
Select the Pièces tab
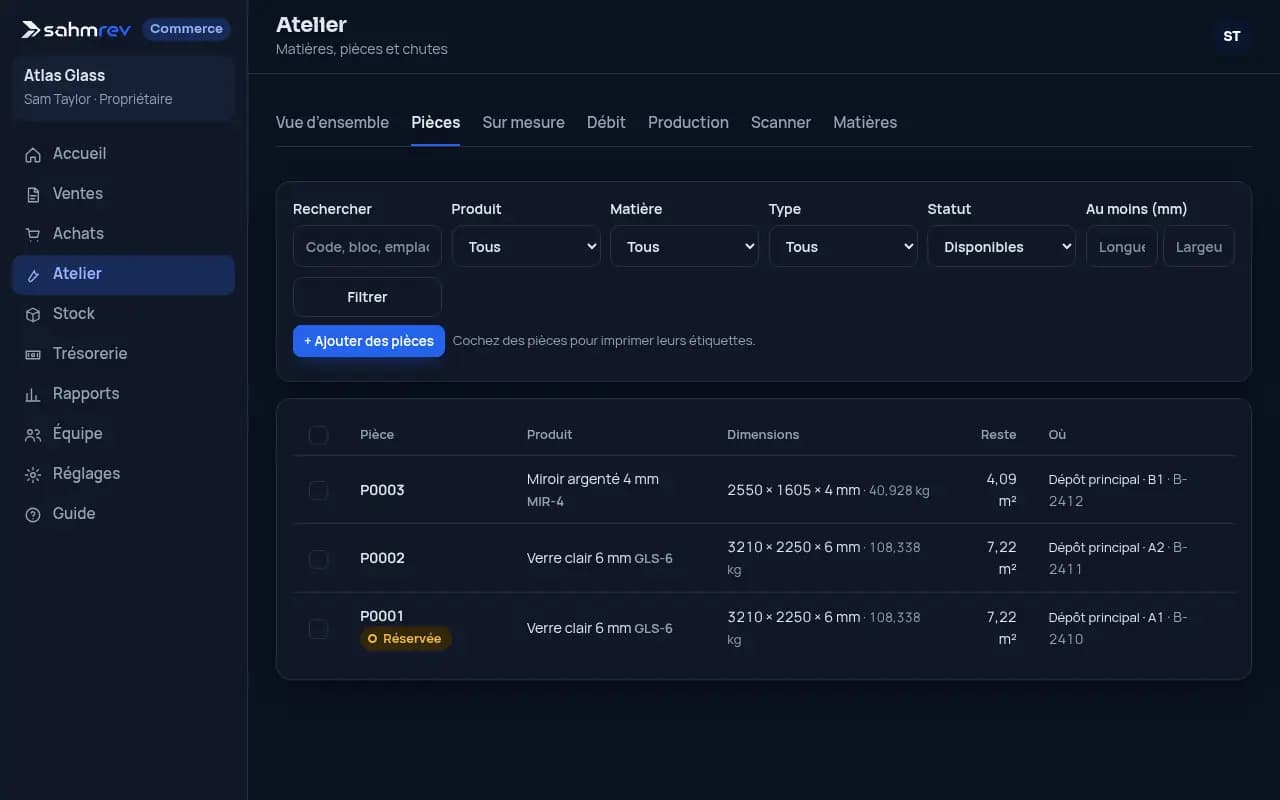[436, 122]
